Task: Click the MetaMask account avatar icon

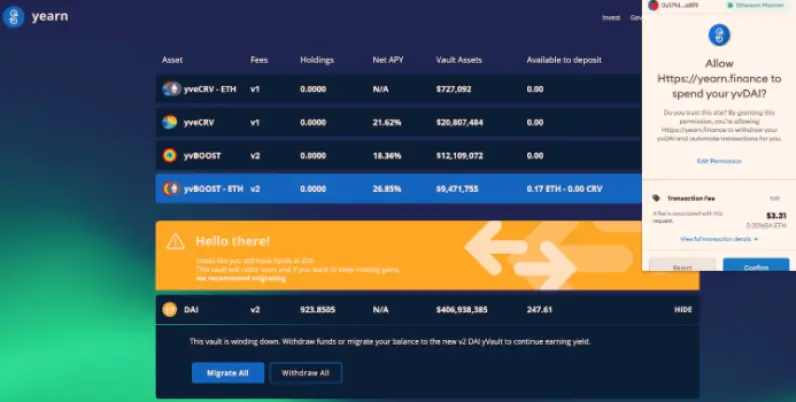Action: (x=653, y=5)
